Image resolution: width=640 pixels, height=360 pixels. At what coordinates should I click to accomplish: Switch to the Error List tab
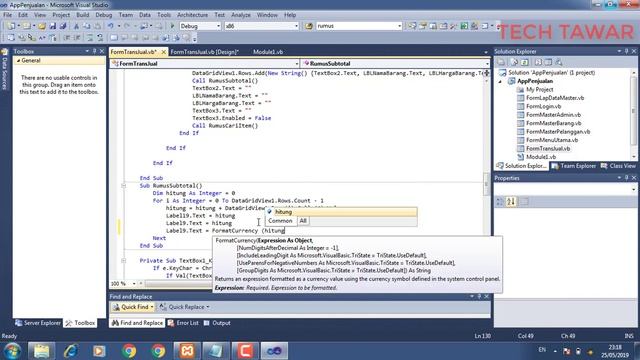[x=183, y=323]
